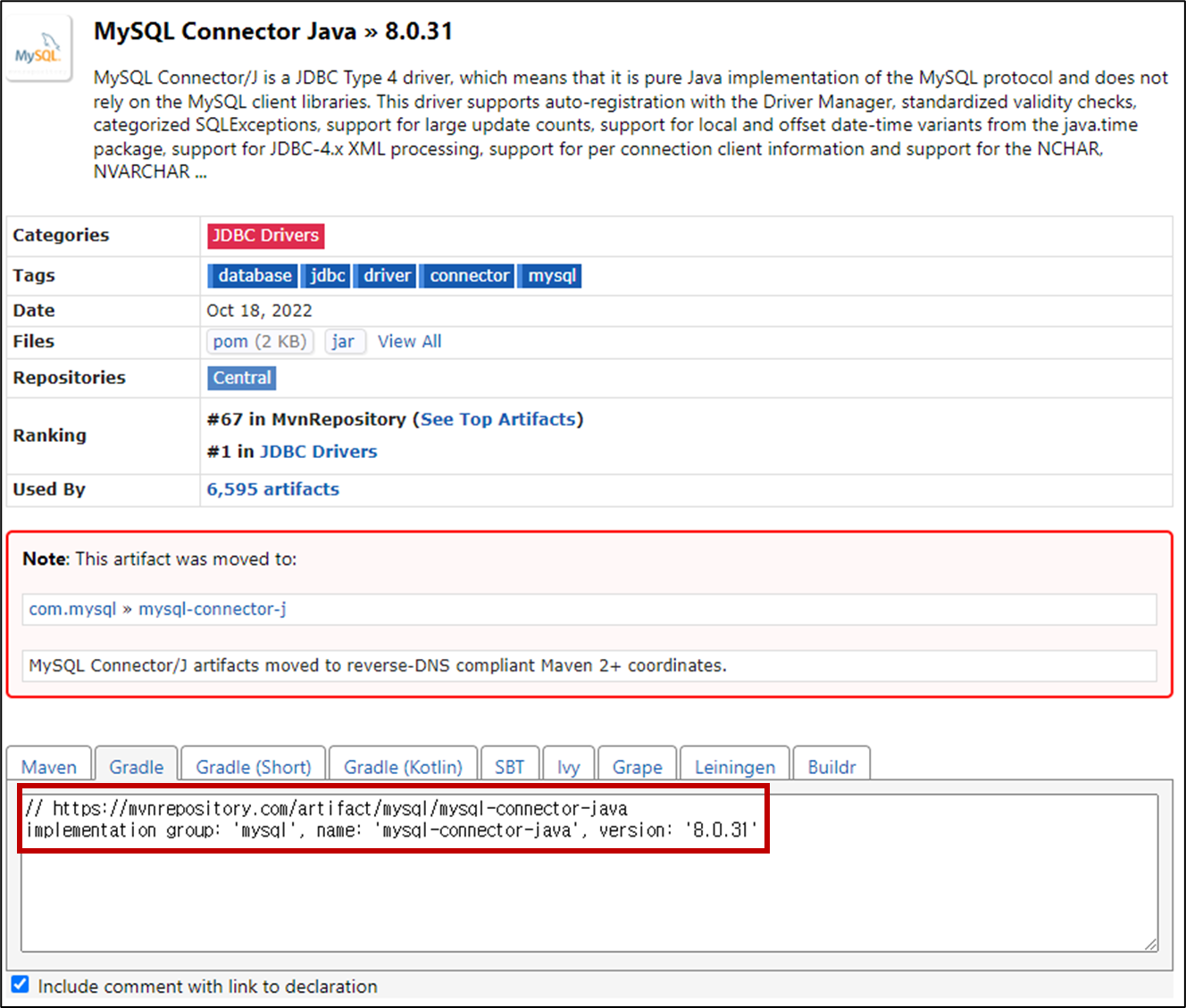Switch to the Maven tab
Viewport: 1186px width, 1008px height.
[49, 767]
